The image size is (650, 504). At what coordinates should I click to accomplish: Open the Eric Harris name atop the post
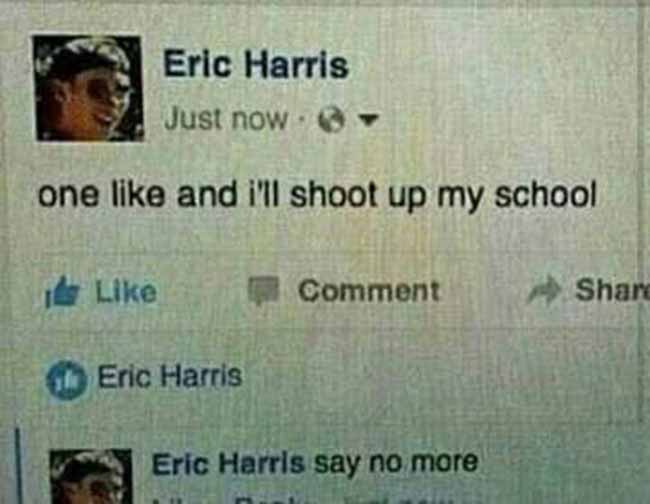(x=255, y=65)
